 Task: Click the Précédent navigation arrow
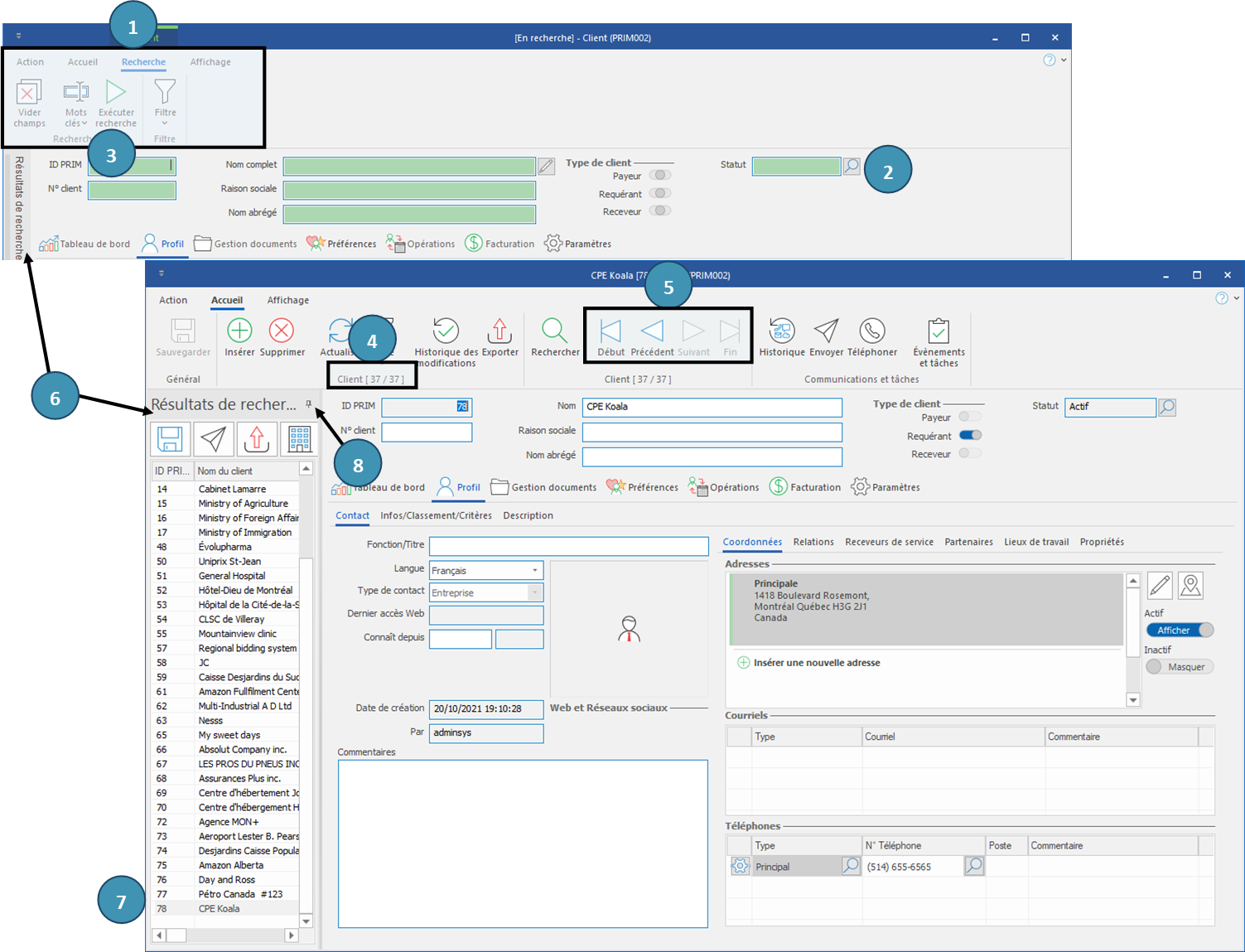[x=652, y=331]
